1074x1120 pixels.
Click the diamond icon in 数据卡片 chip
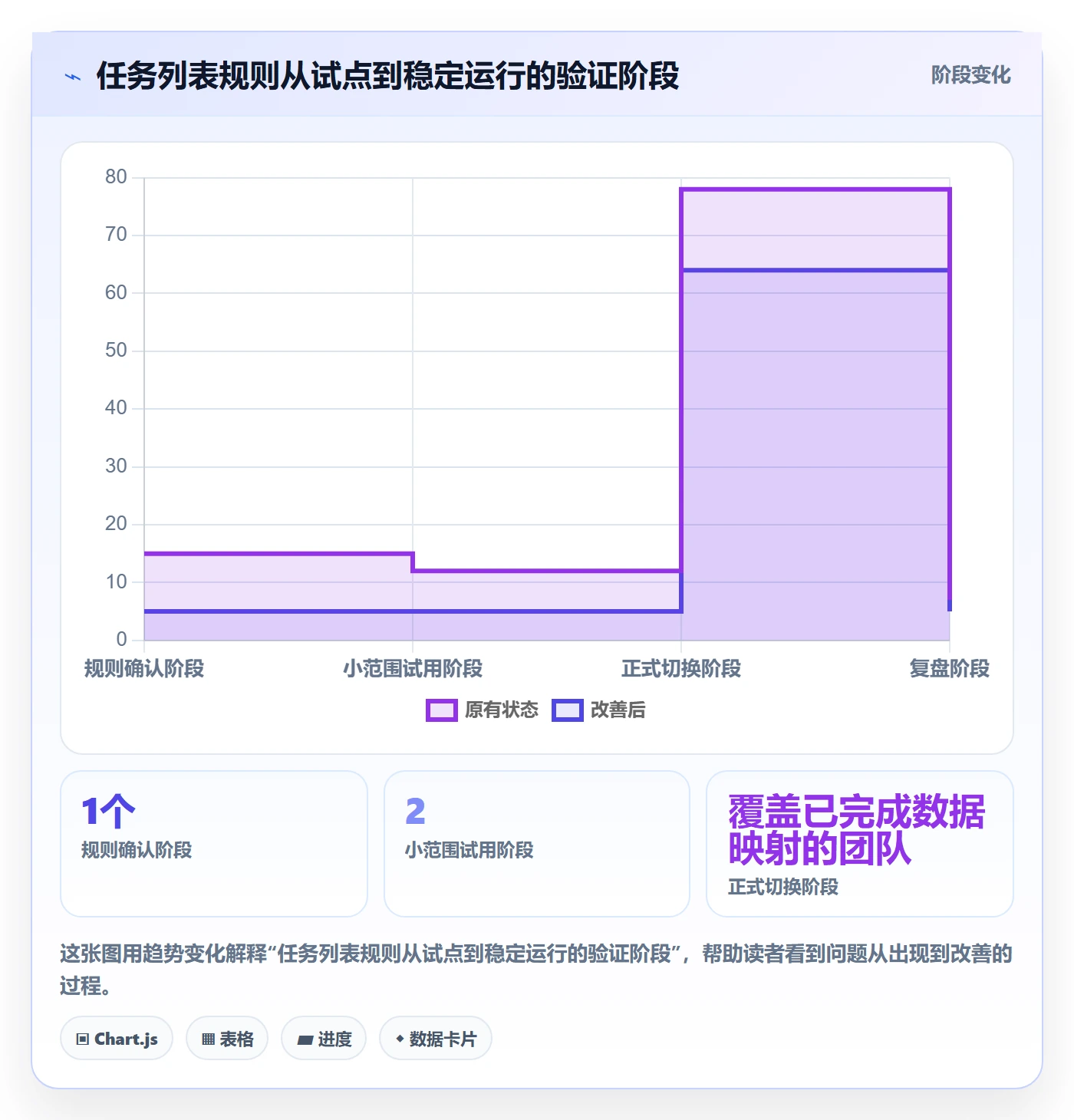pos(400,1039)
